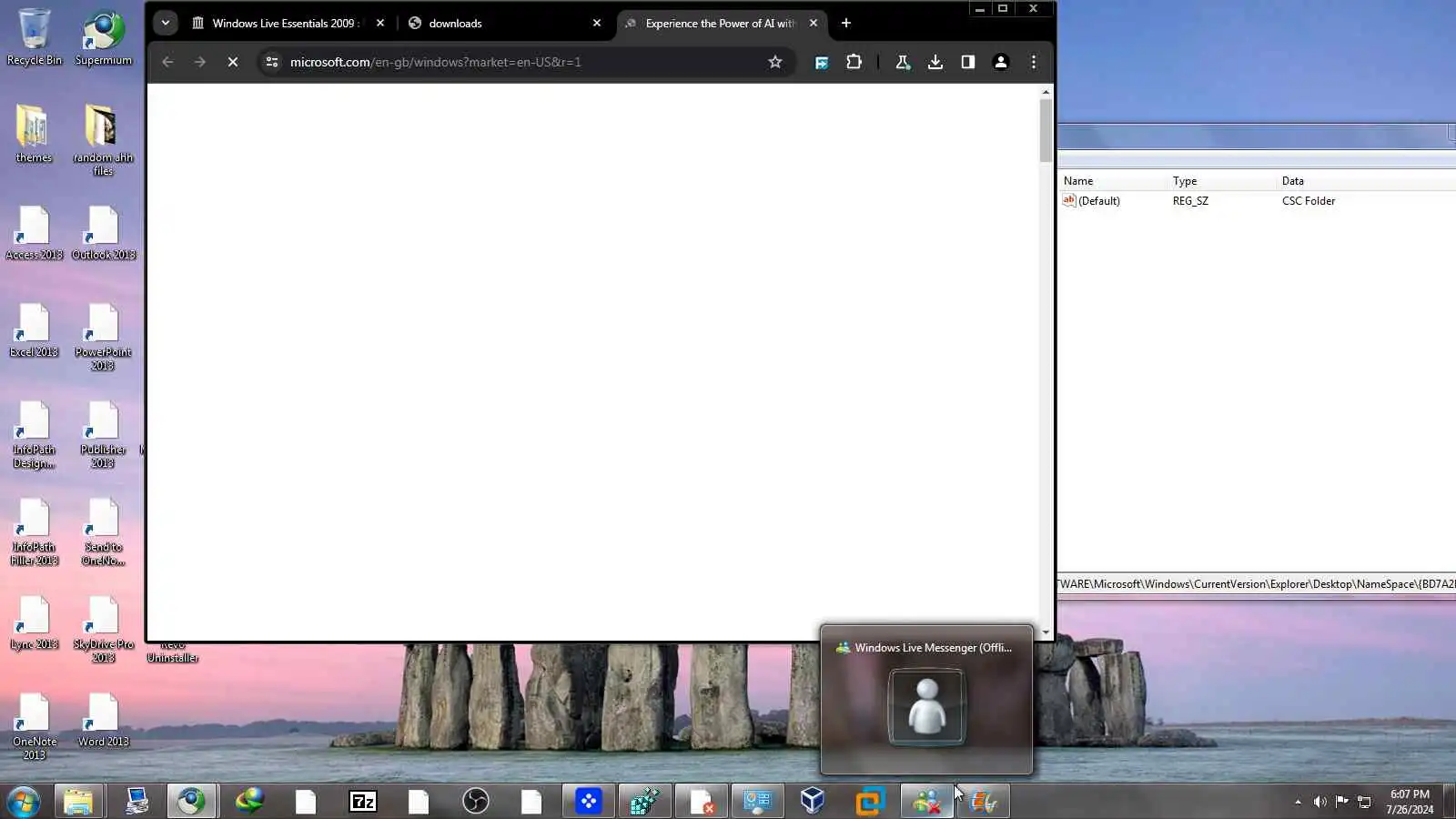1456x819 pixels.
Task: Select the Lync 2013 desktop shortcut
Action: click(34, 622)
